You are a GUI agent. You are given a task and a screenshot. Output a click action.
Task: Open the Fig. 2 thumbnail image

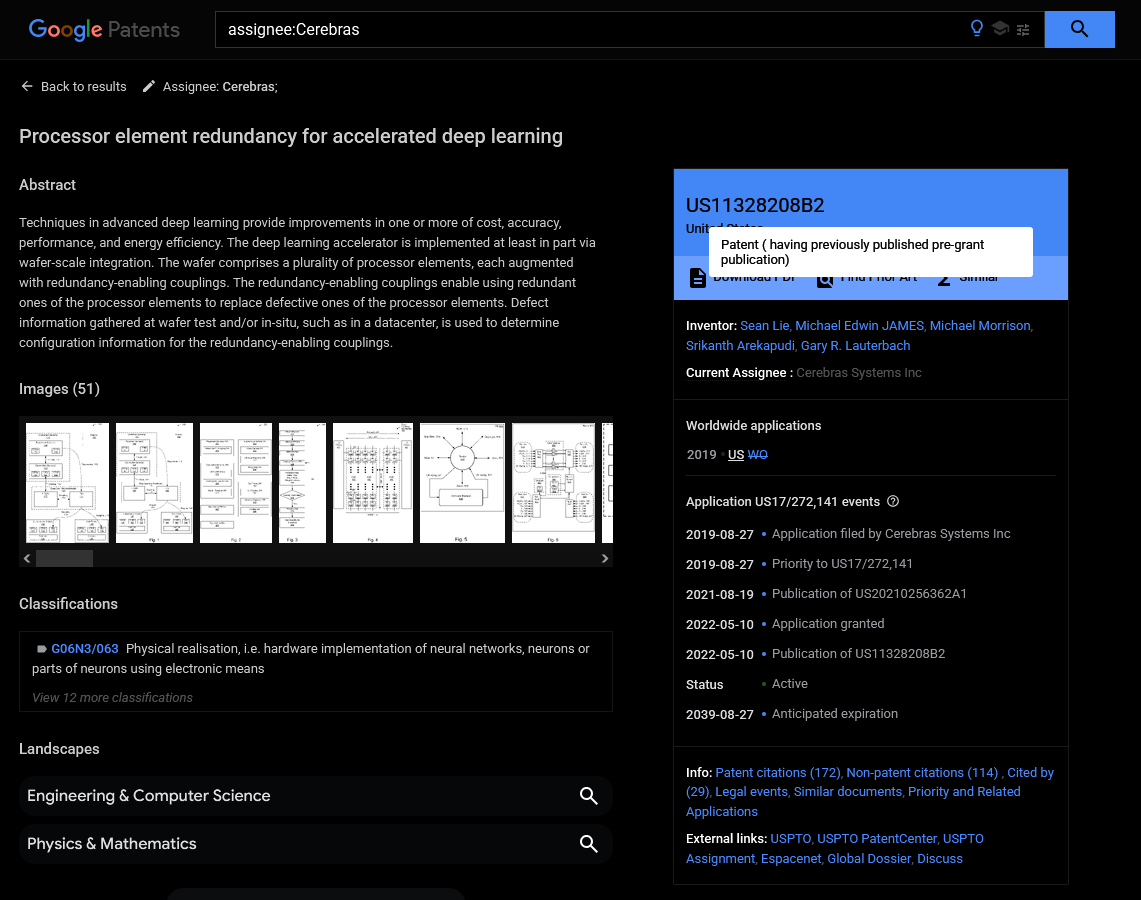(x=236, y=483)
